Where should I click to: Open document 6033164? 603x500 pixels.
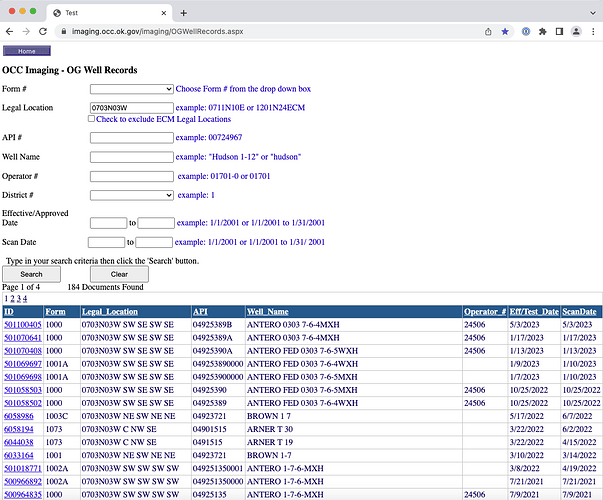coord(19,455)
